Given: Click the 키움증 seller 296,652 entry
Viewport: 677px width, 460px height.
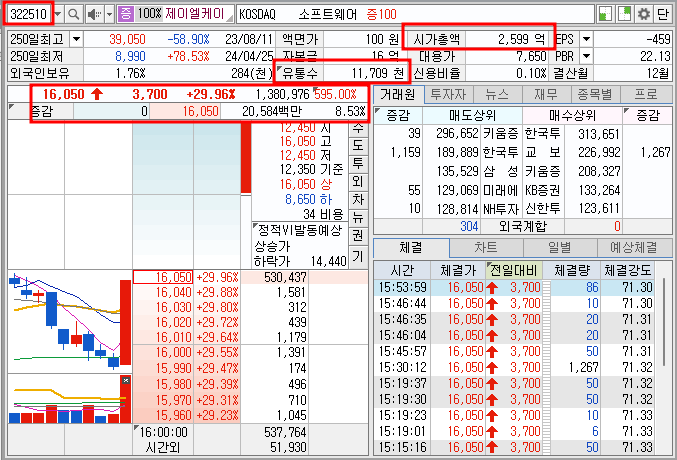Looking at the screenshot, I should click(472, 133).
